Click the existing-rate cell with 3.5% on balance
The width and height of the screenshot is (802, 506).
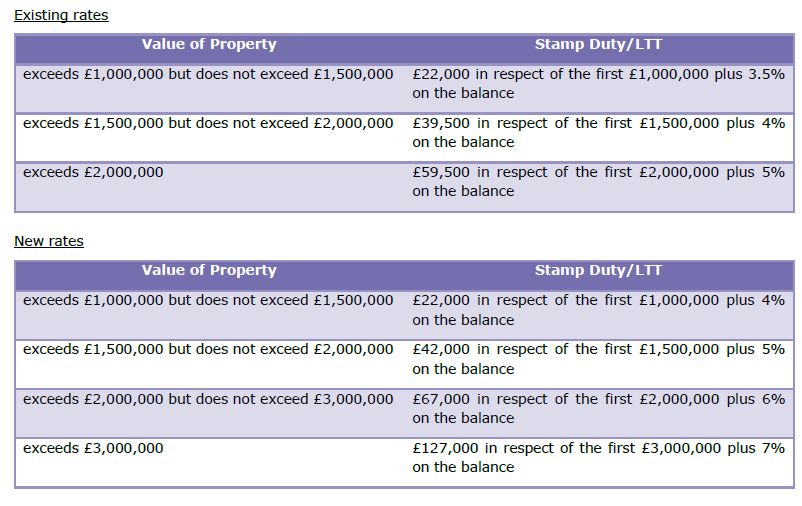pos(598,84)
